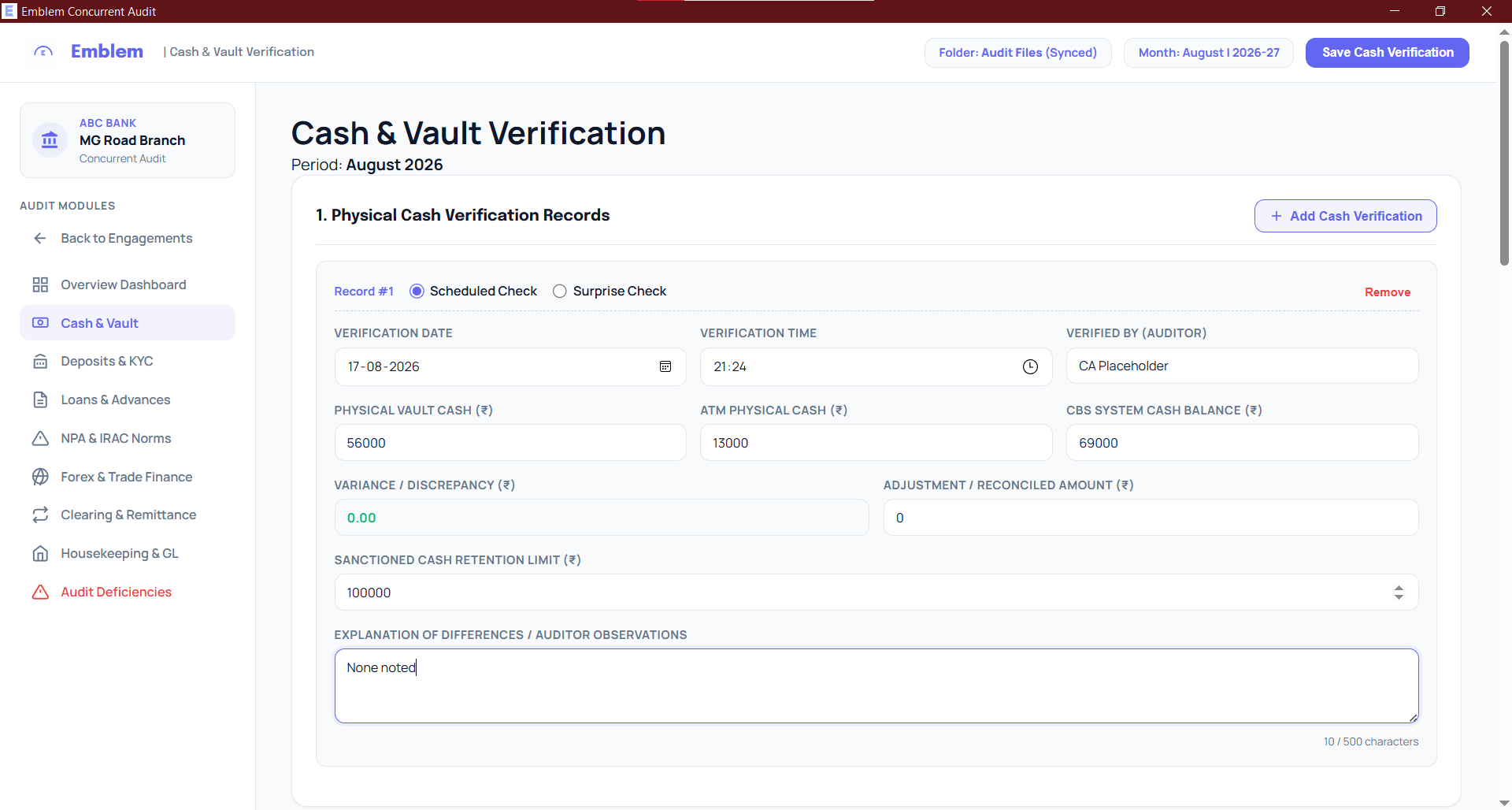The width and height of the screenshot is (1512, 810).
Task: Open Folder: Audit Files (Synced) selector
Action: [x=1017, y=53]
